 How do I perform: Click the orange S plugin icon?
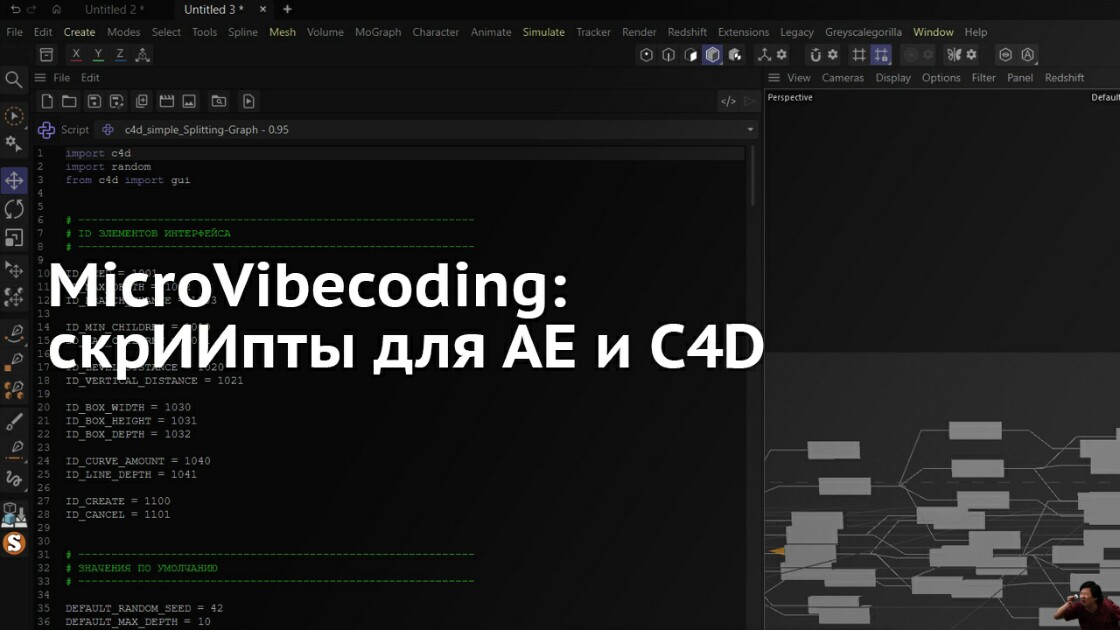tap(14, 544)
